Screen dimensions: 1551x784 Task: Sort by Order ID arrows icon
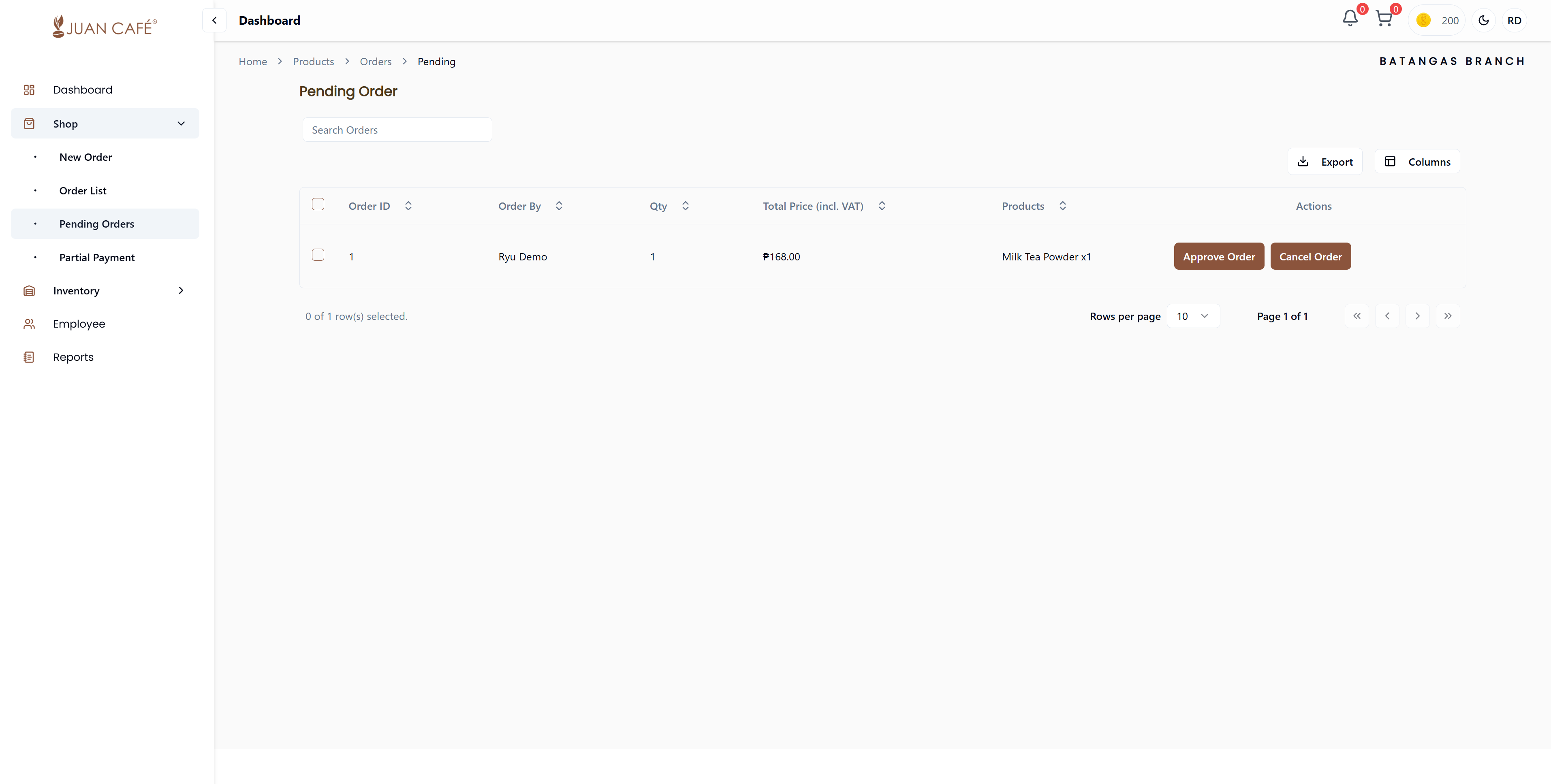(408, 206)
